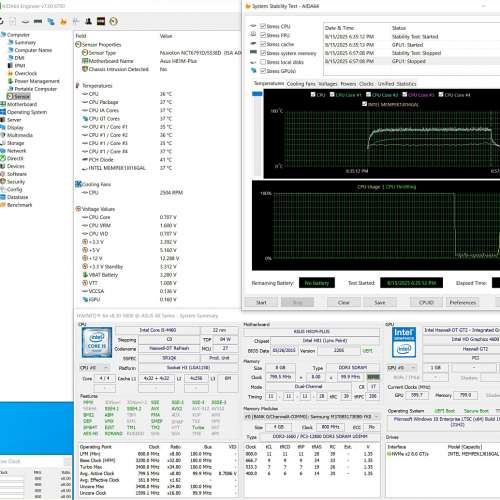Open the DMI tree item
This screenshot has width=500, height=500.
click(19, 58)
